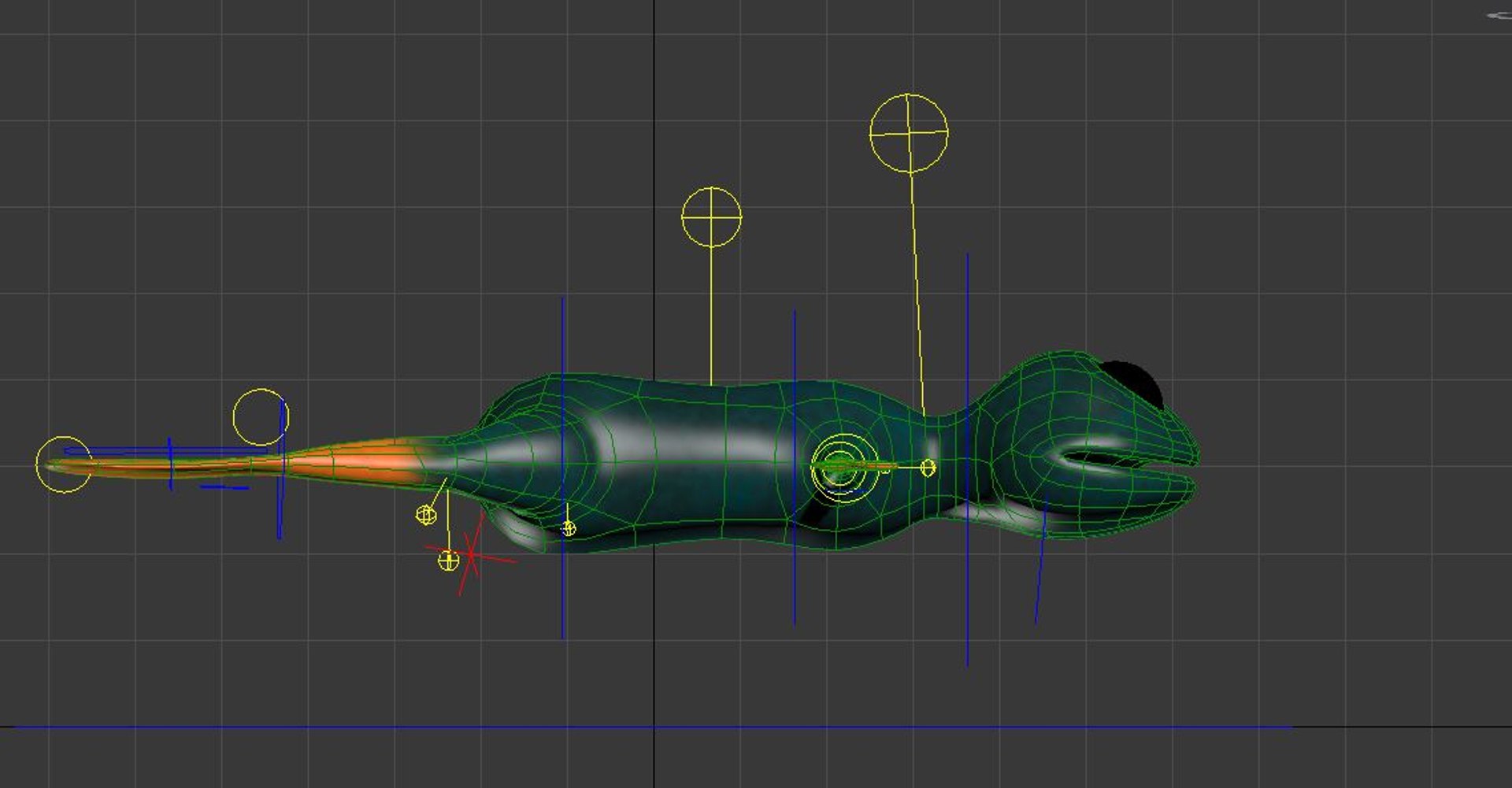Select the yellow crosshair circle control above the torso
Screen dimensions: 1512x788
[x=711, y=216]
